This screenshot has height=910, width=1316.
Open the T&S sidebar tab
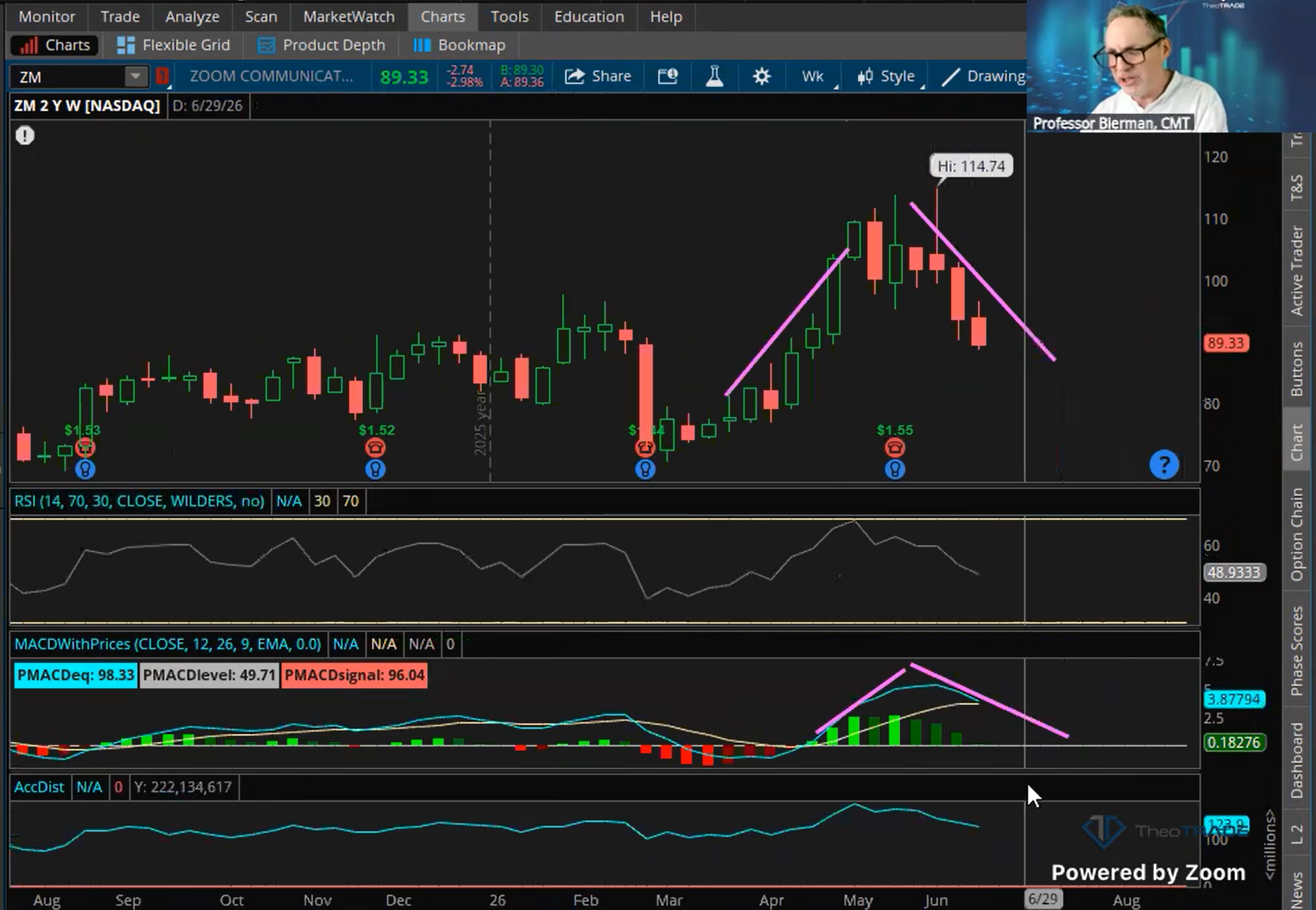[x=1297, y=188]
